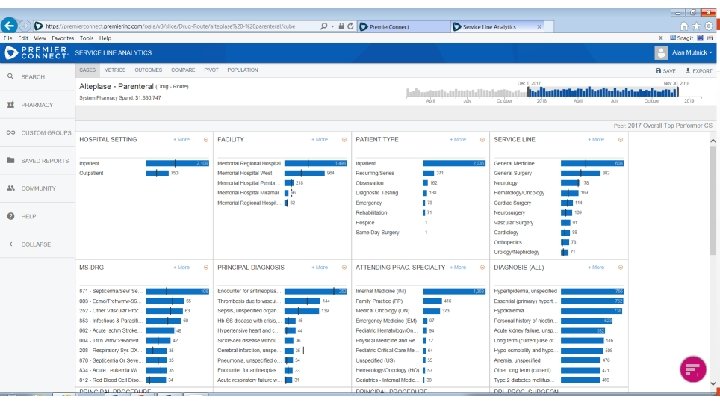Viewport: 720px width, 405px height.
Task: Toggle the MS-DRG panel circle option
Action: (206, 267)
